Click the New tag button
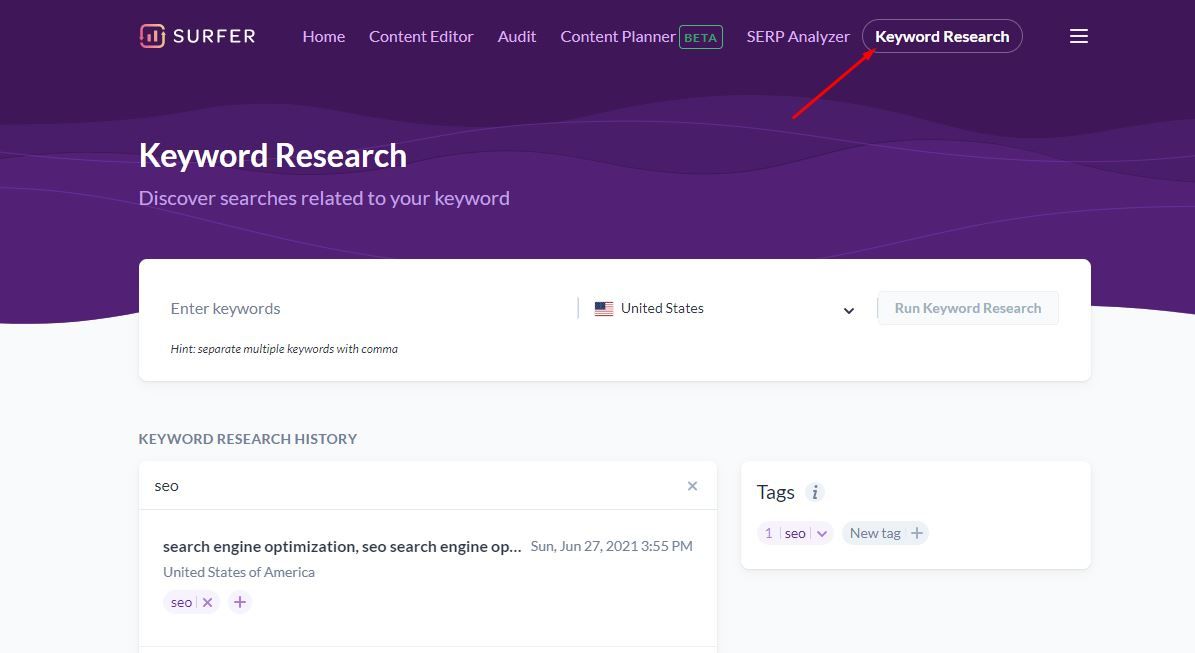Viewport: 1195px width, 653px height. pos(886,533)
